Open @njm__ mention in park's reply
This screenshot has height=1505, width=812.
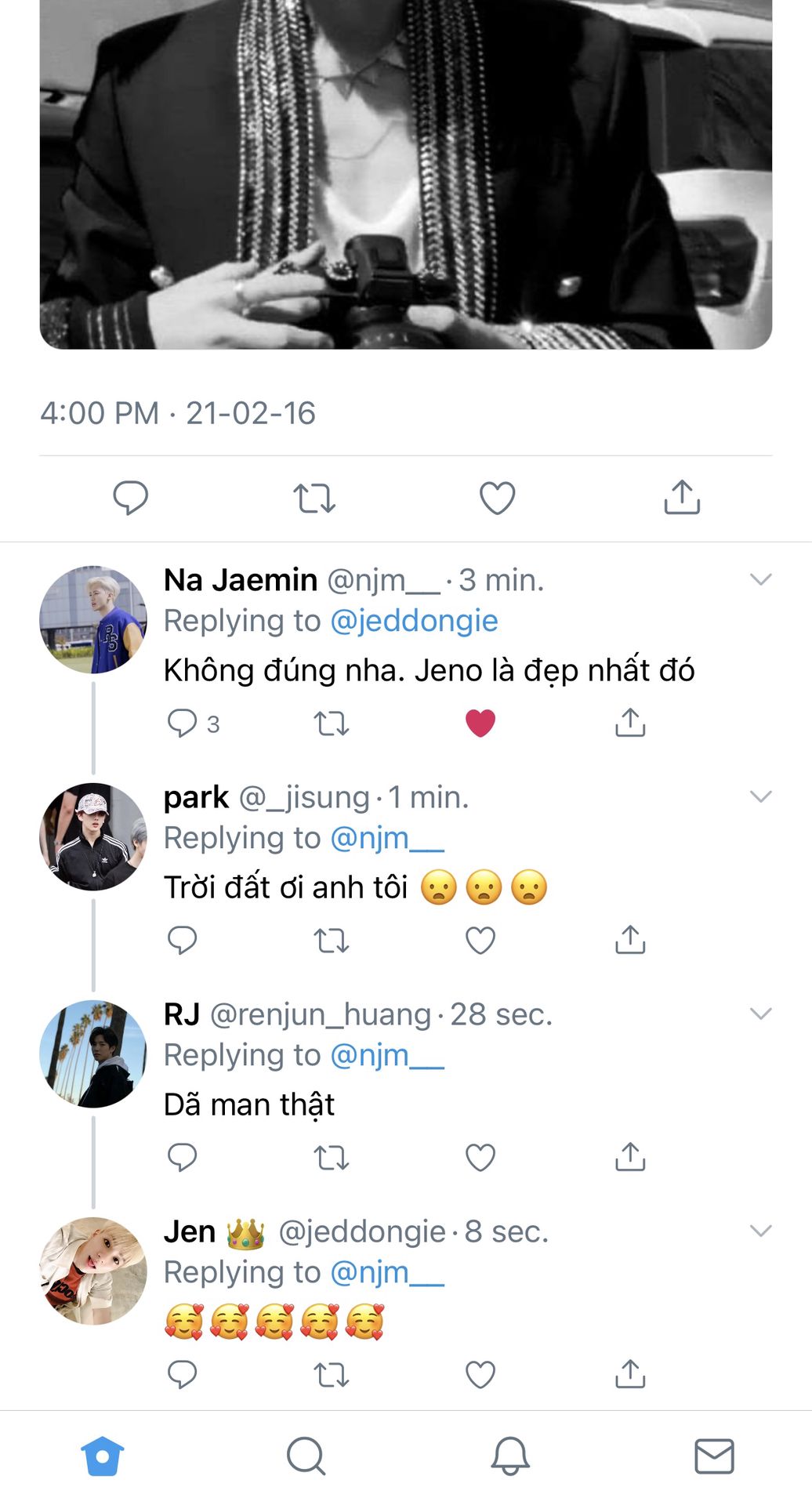387,838
